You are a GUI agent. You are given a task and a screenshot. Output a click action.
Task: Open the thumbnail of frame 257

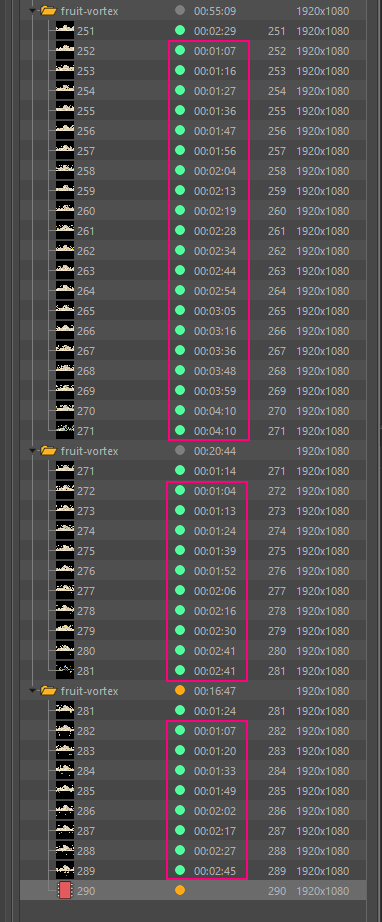pyautogui.click(x=65, y=151)
